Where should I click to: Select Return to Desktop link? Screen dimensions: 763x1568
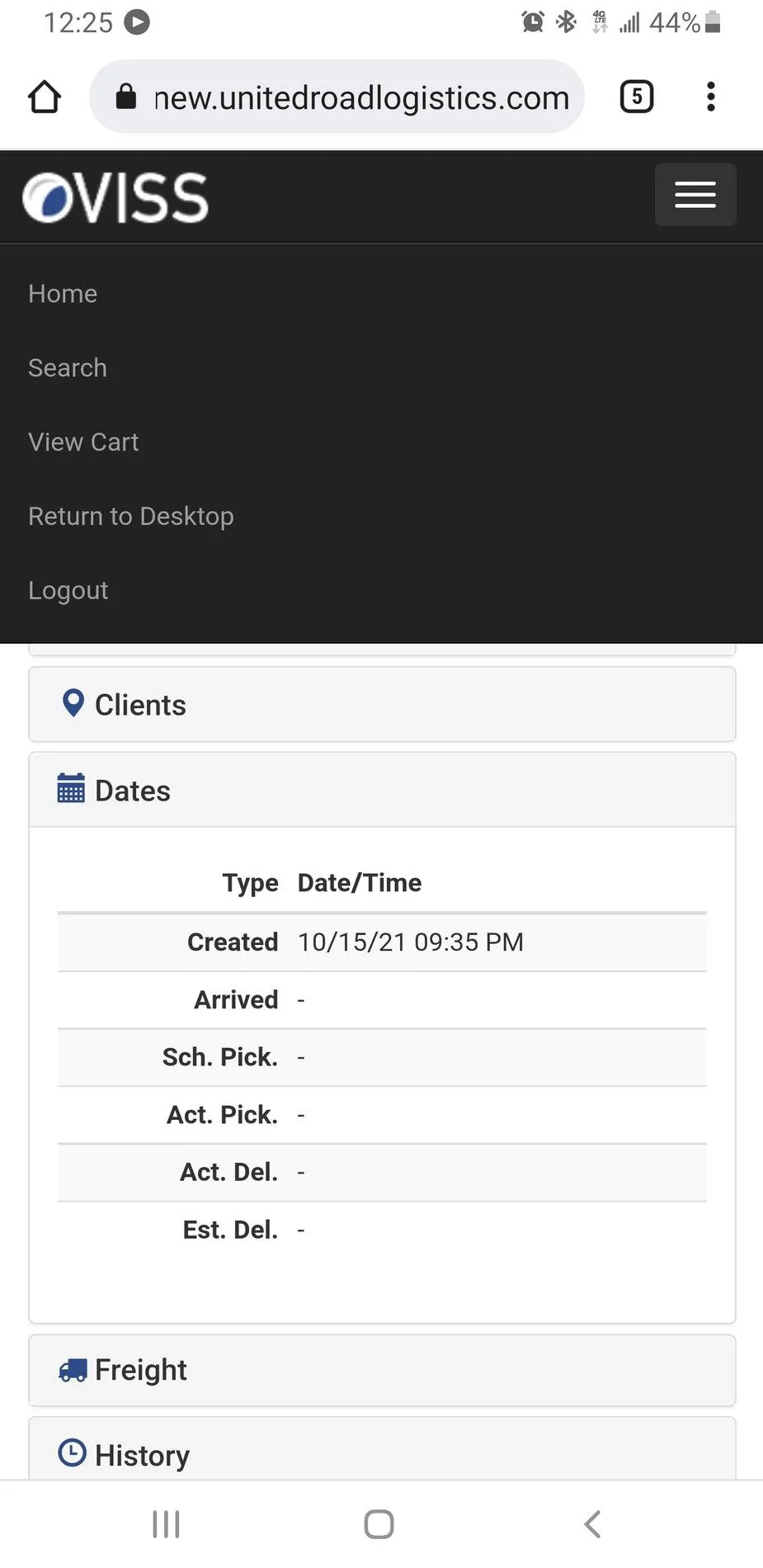point(131,517)
